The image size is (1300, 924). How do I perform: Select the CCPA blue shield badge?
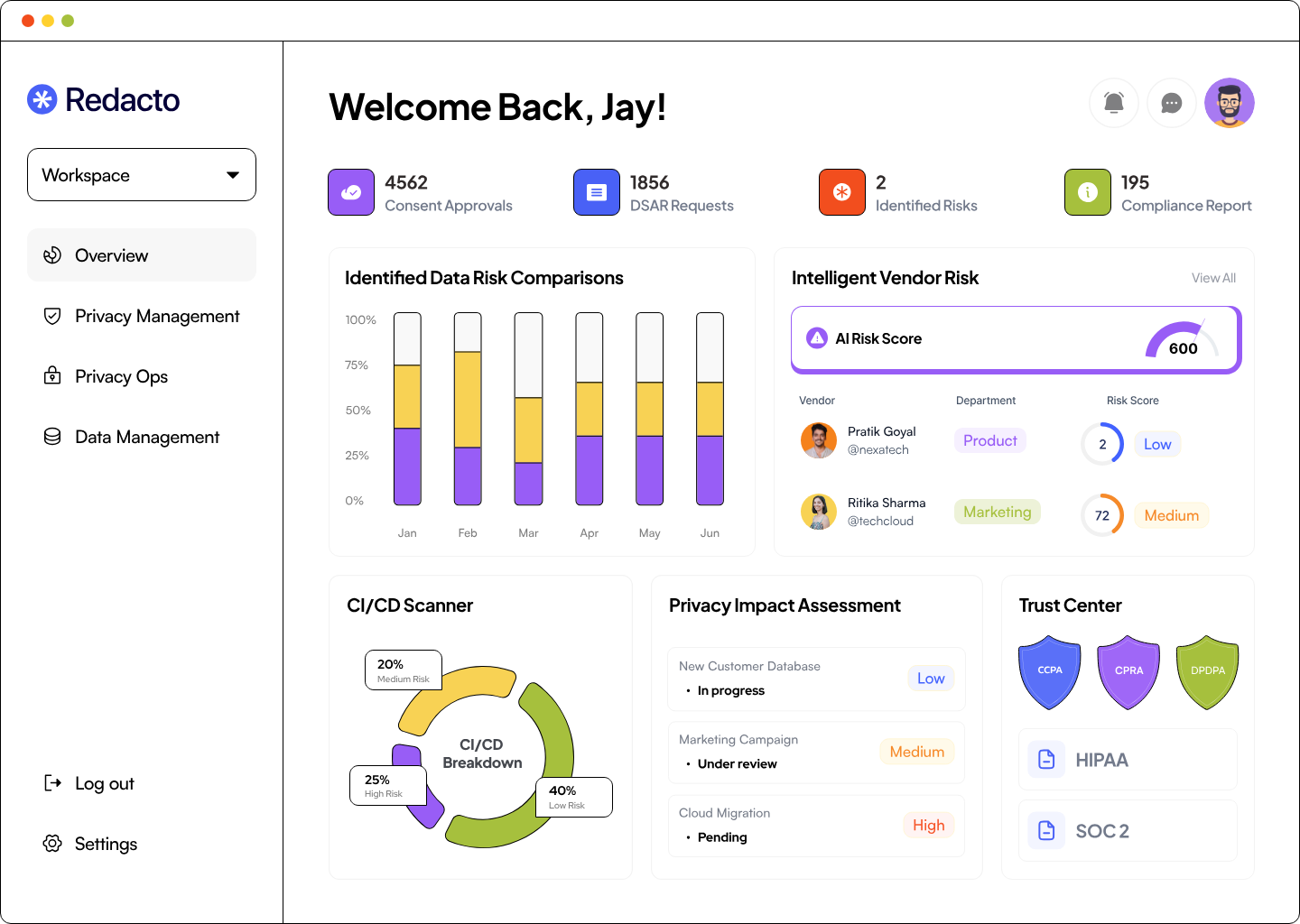click(1050, 672)
